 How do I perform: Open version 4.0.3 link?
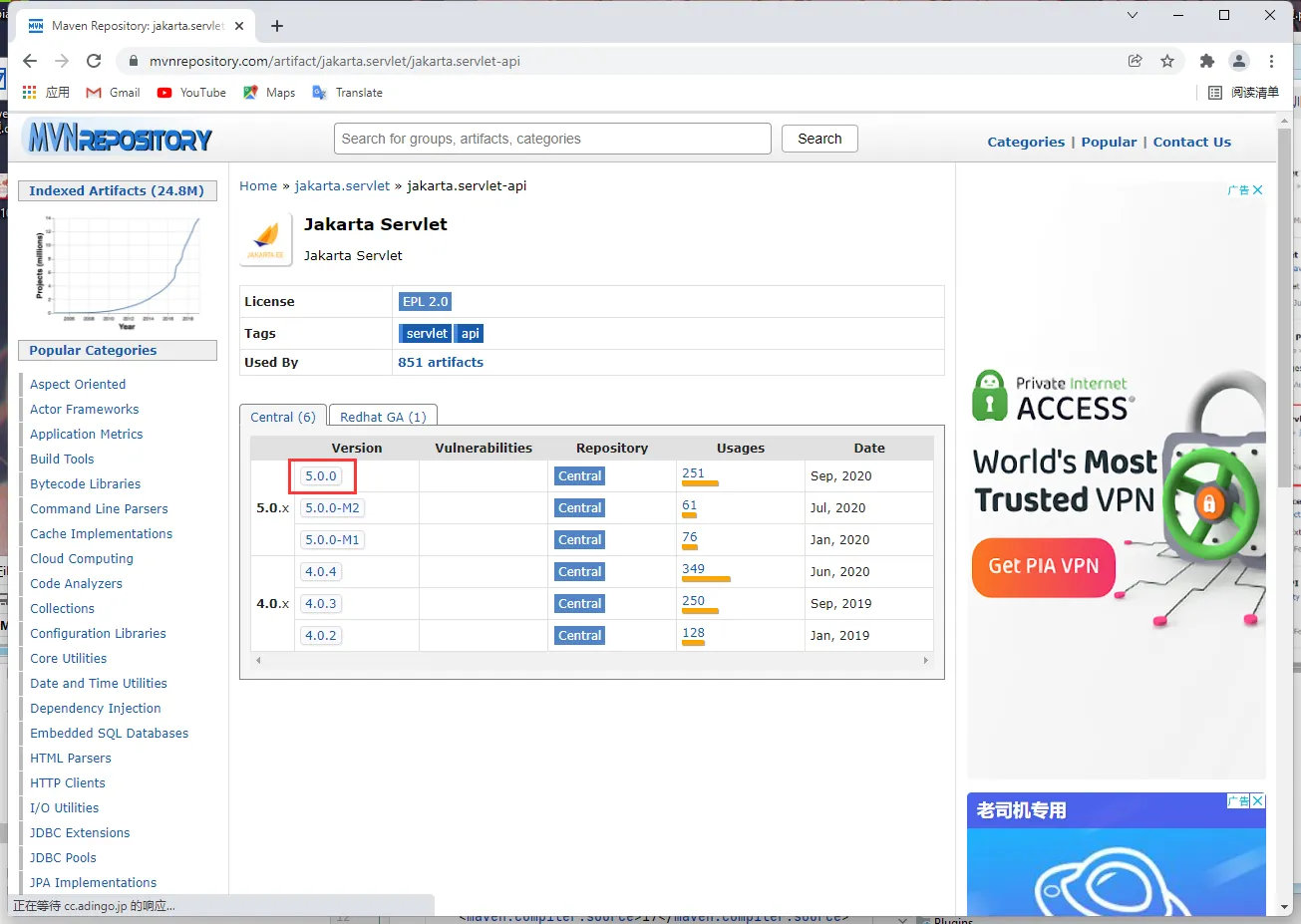pyautogui.click(x=321, y=603)
